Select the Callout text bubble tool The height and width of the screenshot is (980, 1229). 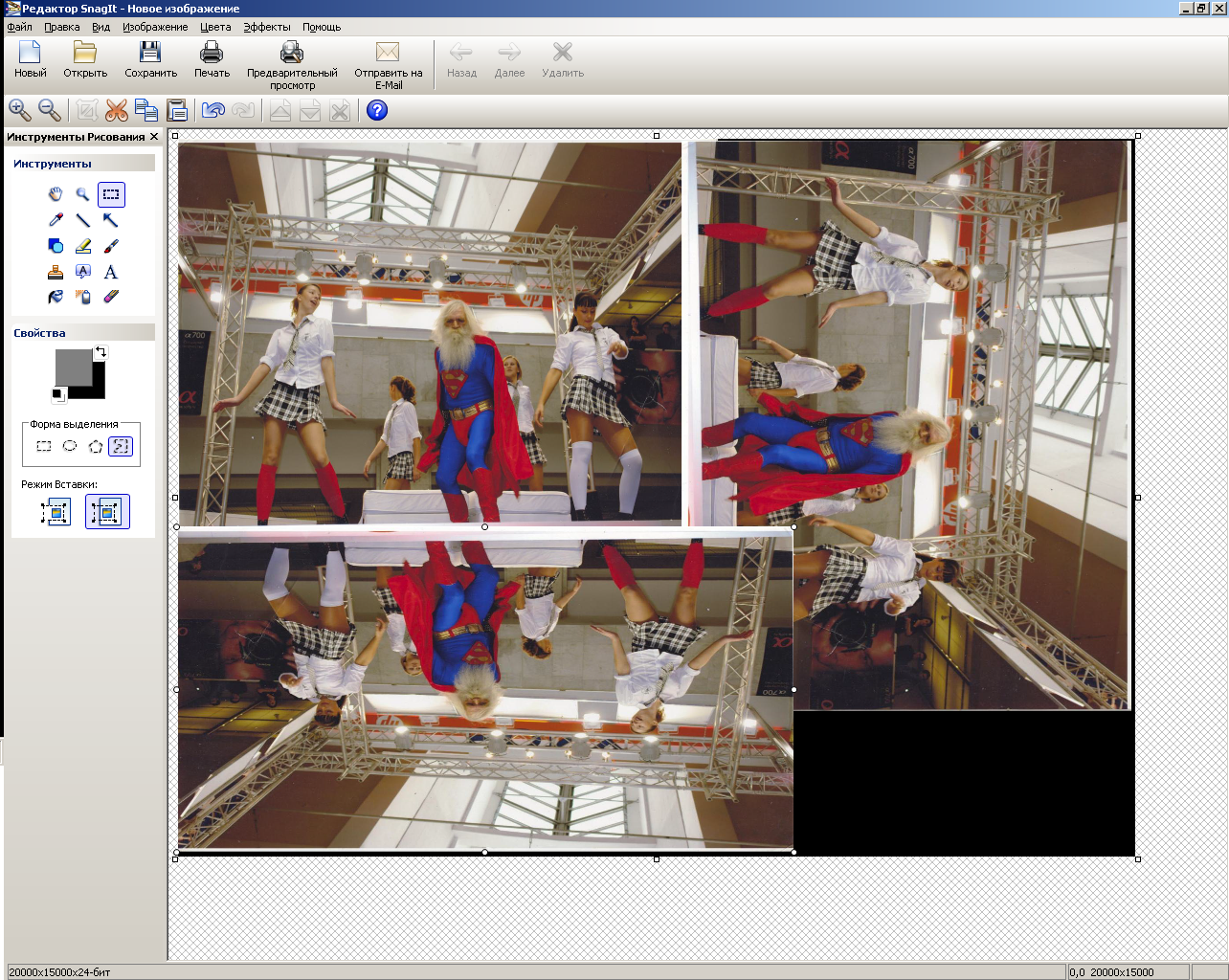(x=83, y=272)
